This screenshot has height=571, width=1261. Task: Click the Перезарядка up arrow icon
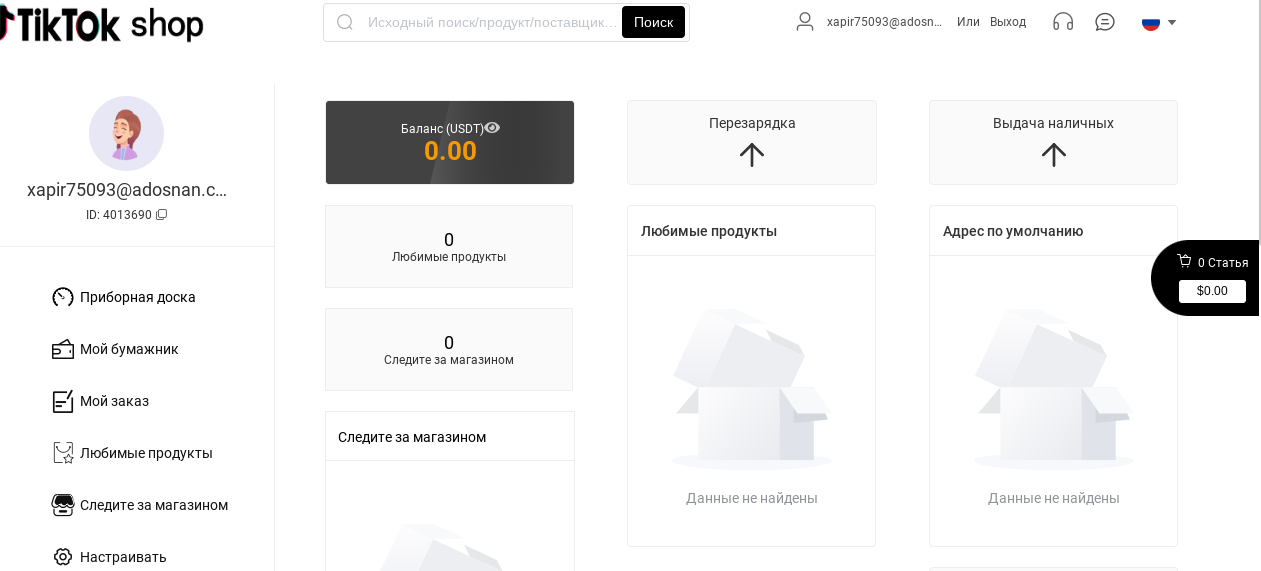tap(752, 154)
